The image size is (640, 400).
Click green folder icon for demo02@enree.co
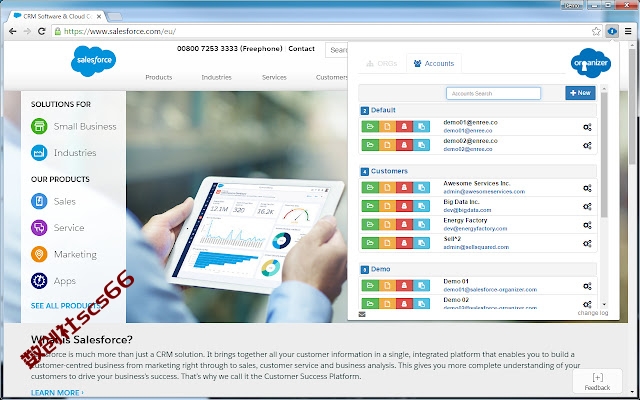click(370, 145)
